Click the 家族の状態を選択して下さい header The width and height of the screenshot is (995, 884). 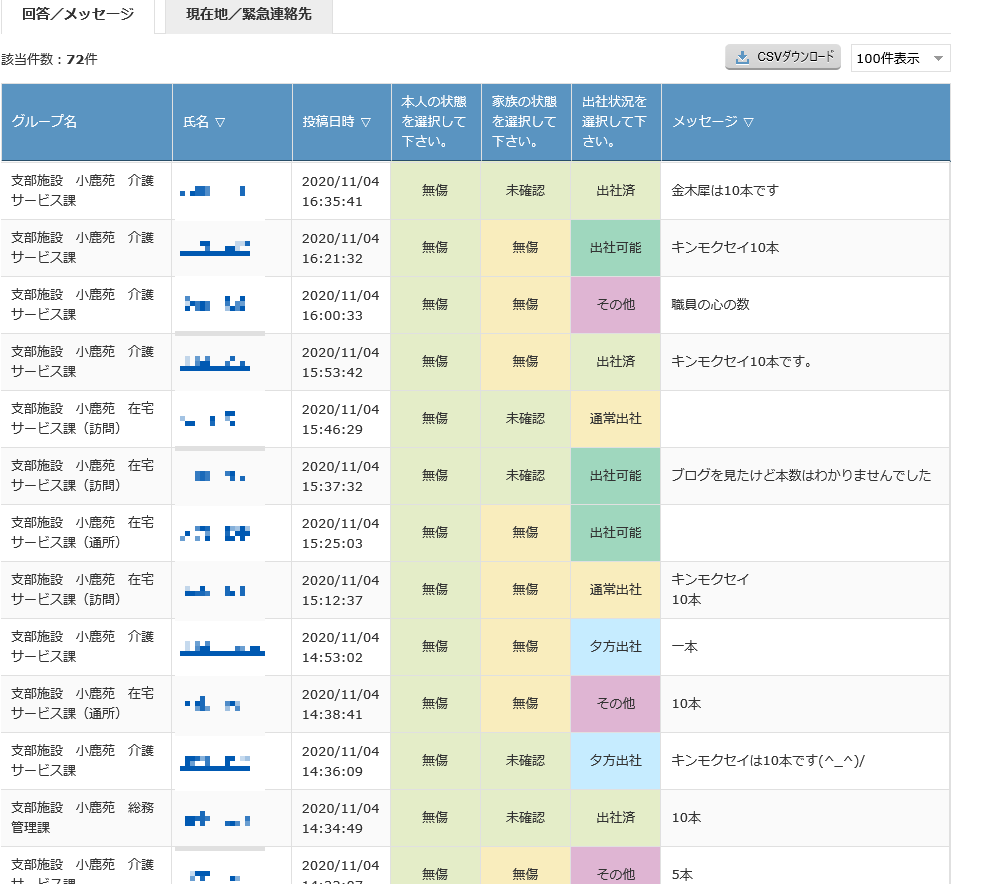pos(526,122)
